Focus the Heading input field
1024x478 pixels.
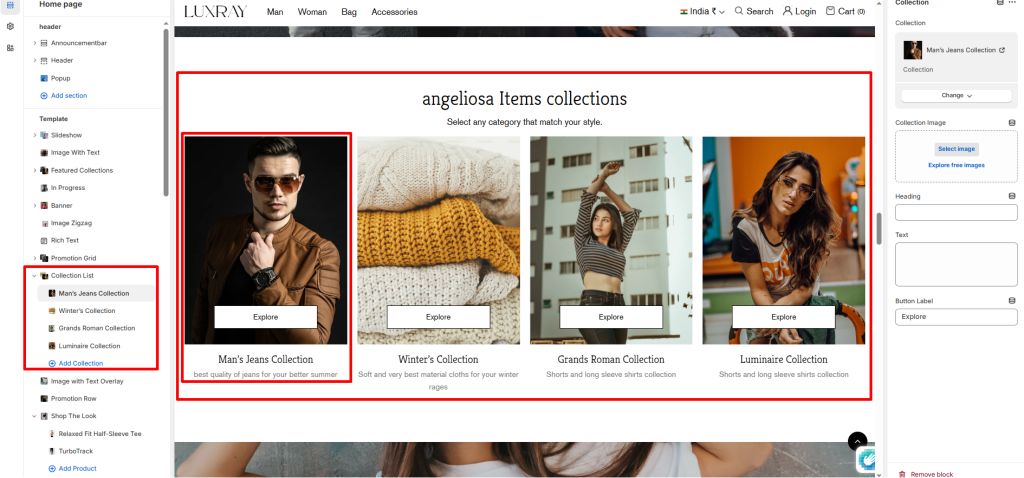(956, 213)
